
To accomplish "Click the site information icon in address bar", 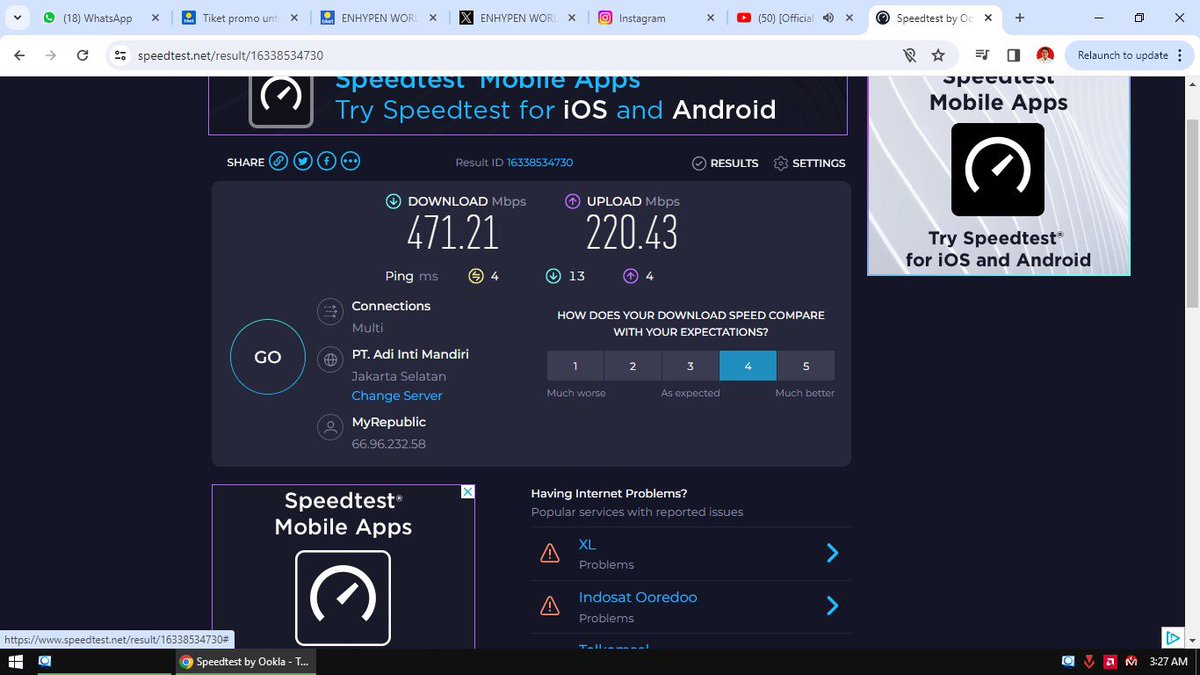I will tap(120, 55).
